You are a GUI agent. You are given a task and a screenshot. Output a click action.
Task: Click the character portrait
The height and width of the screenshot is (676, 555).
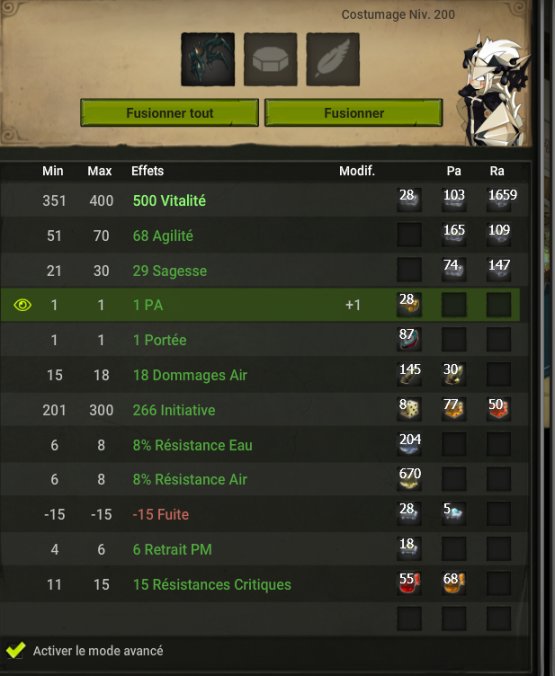(x=494, y=88)
